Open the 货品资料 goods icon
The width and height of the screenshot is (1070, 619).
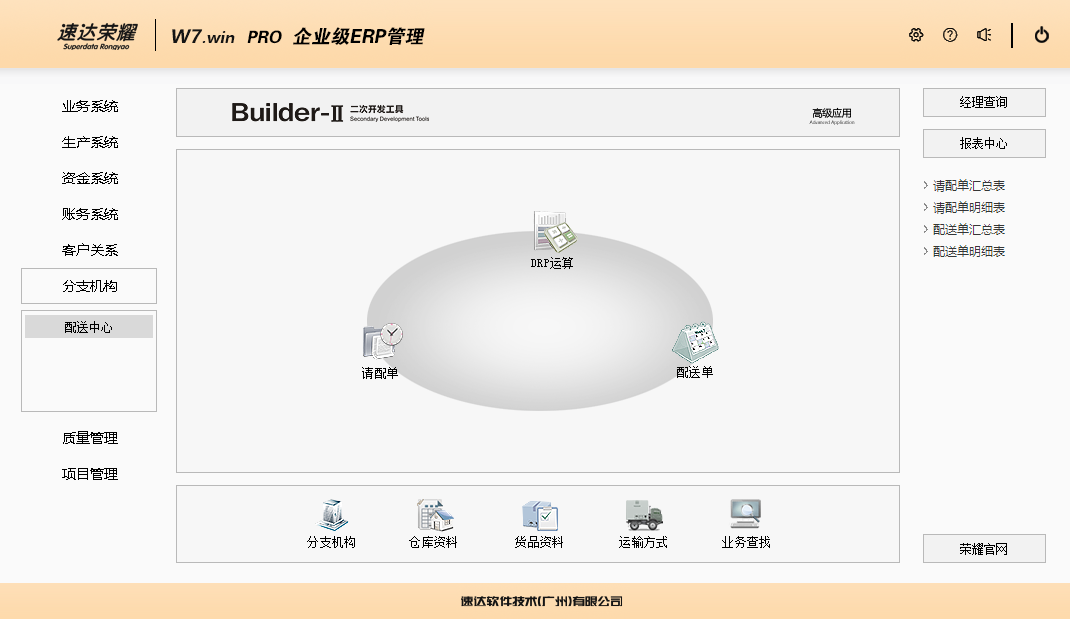pos(539,515)
